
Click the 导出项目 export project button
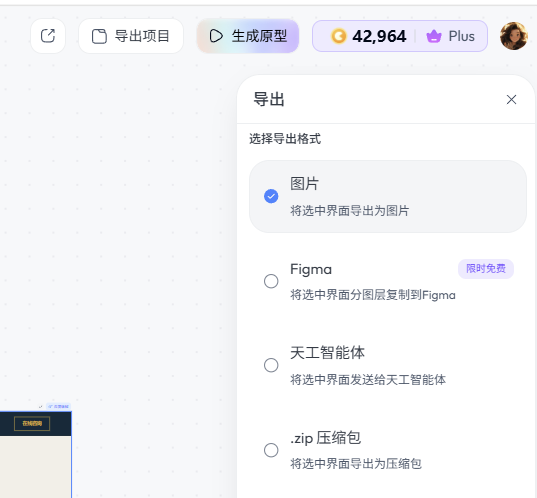[131, 36]
